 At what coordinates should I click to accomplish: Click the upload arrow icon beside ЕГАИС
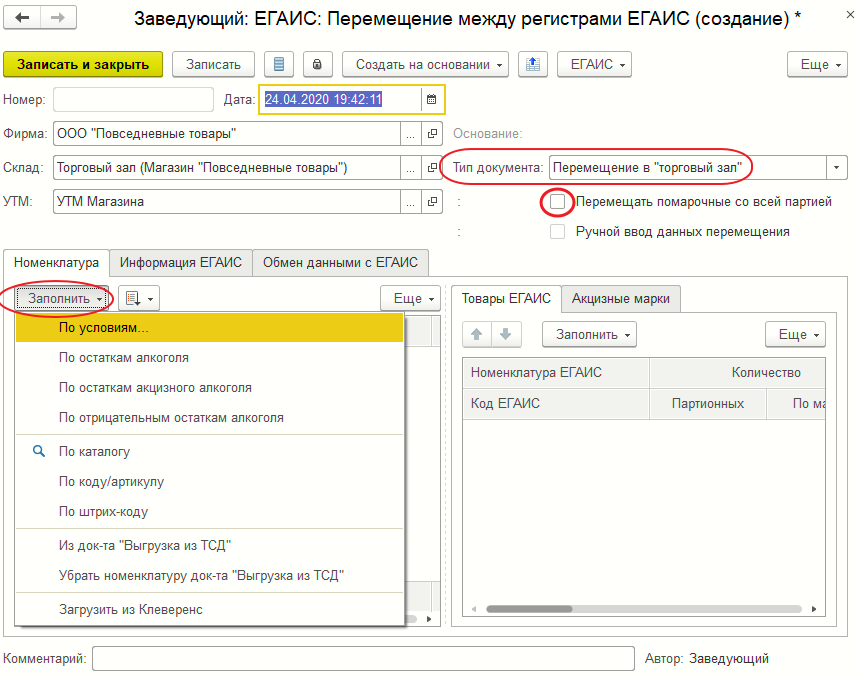533,64
